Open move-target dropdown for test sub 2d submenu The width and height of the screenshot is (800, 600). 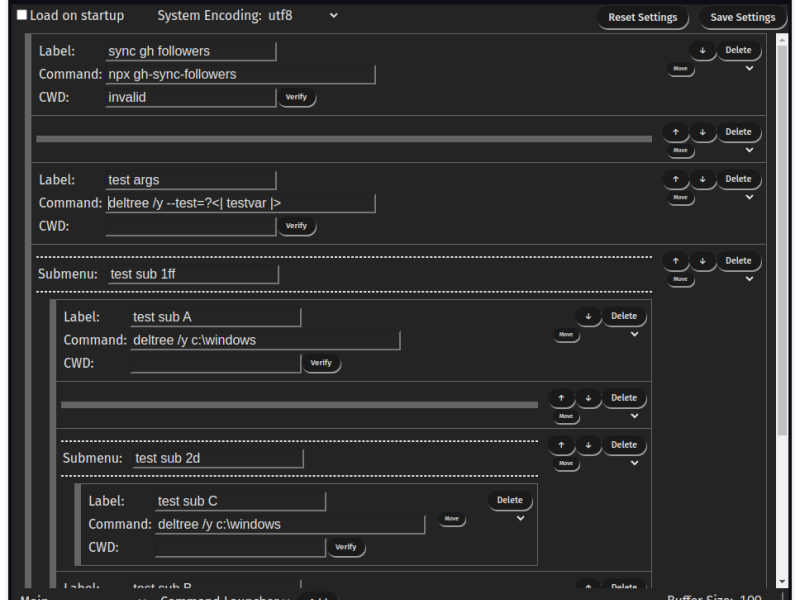(635, 463)
